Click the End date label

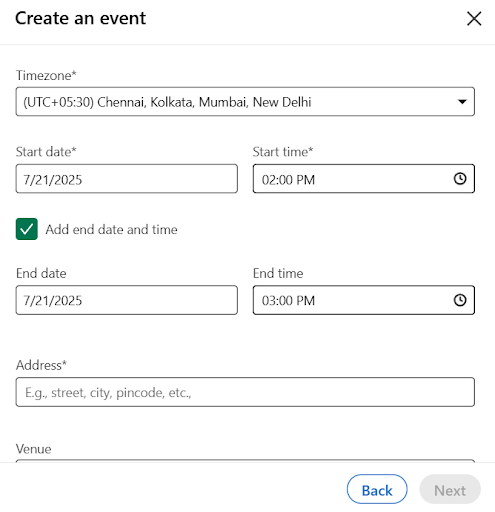point(41,273)
